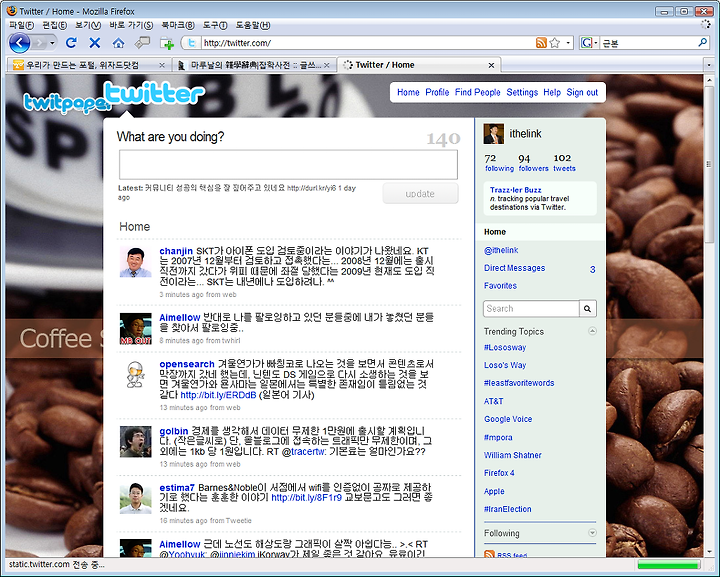Screen dimensions: 720x577
Task: Click the What are you doing text box
Action: pyautogui.click(x=288, y=164)
